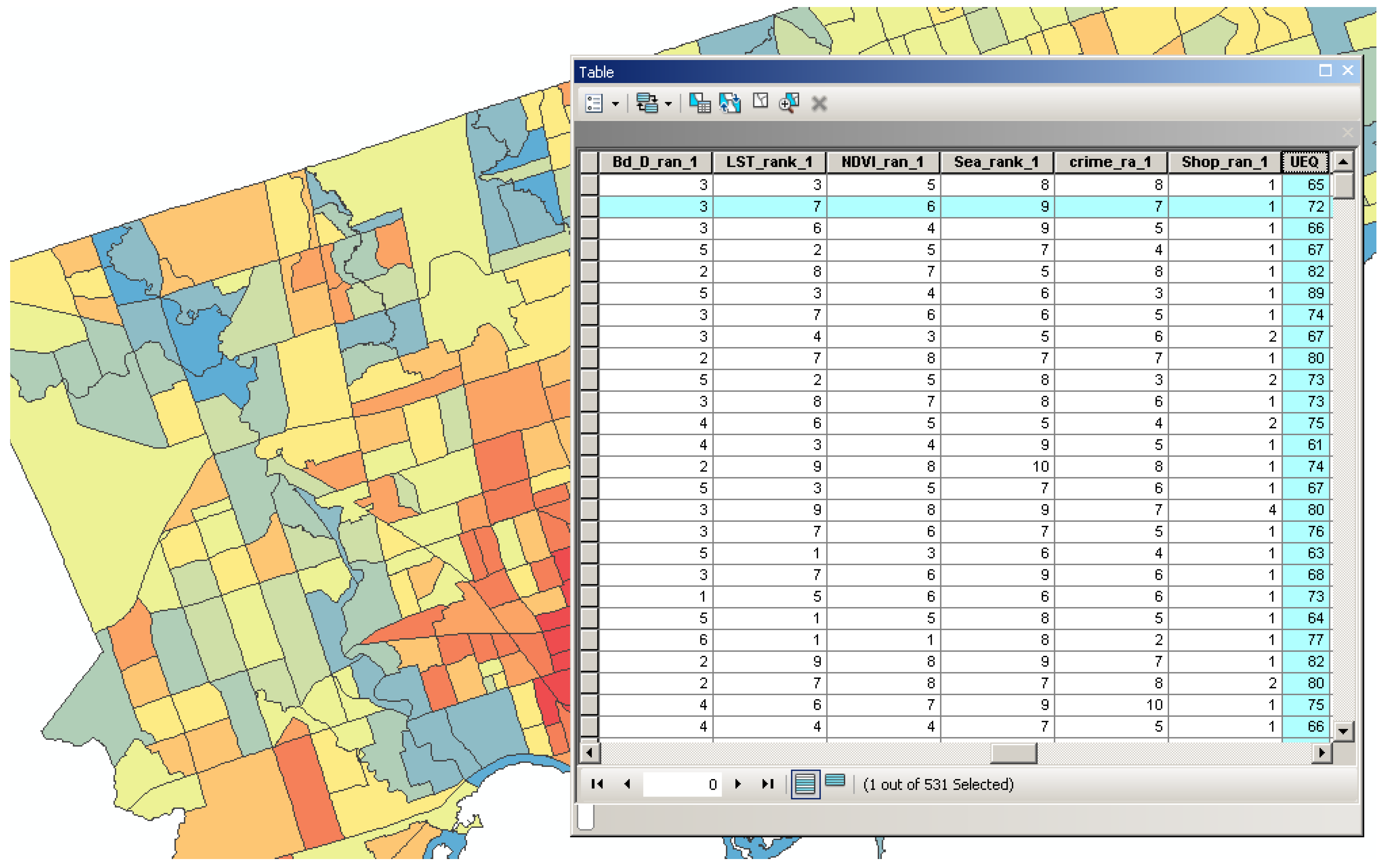Image resolution: width=1385 pixels, height=868 pixels.
Task: Expand the Related Tables dropdown arrow
Action: (668, 104)
